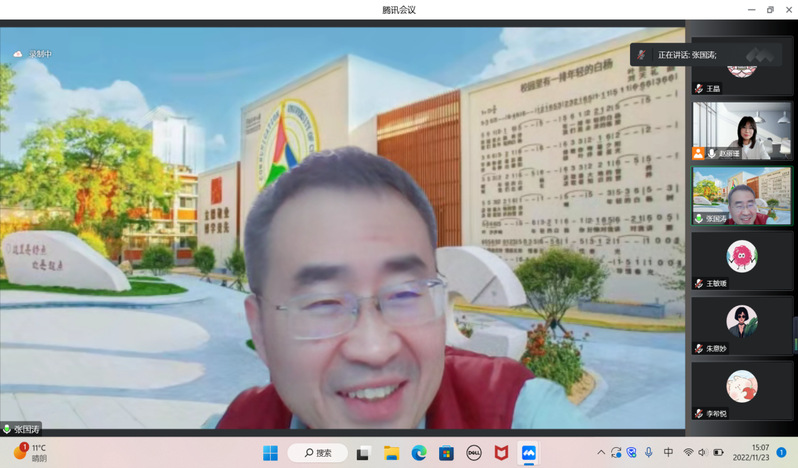The height and width of the screenshot is (468, 798).
Task: Open Task View in the taskbar
Action: (x=364, y=453)
